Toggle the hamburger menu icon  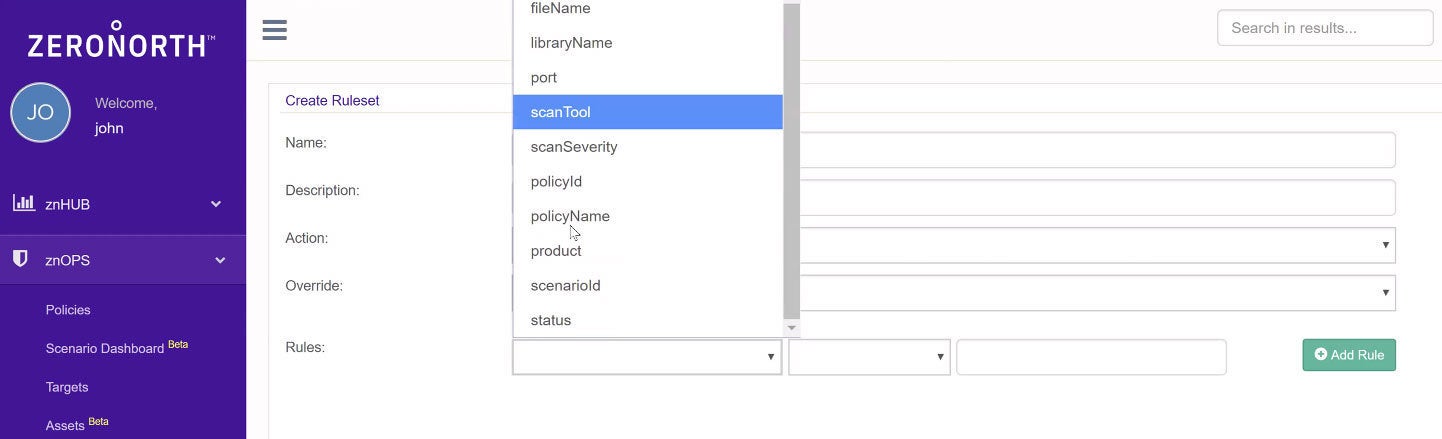click(275, 29)
